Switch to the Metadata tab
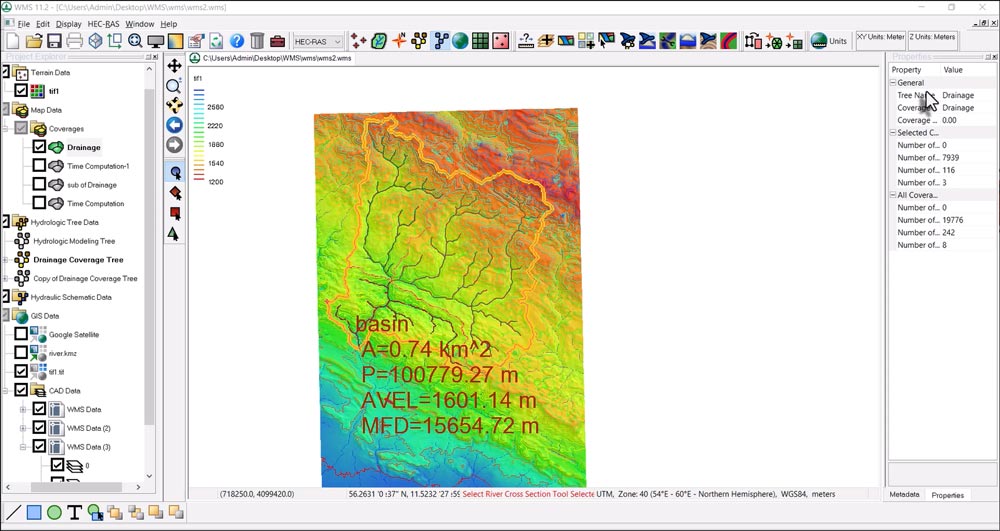The width and height of the screenshot is (1000, 531). 904,495
